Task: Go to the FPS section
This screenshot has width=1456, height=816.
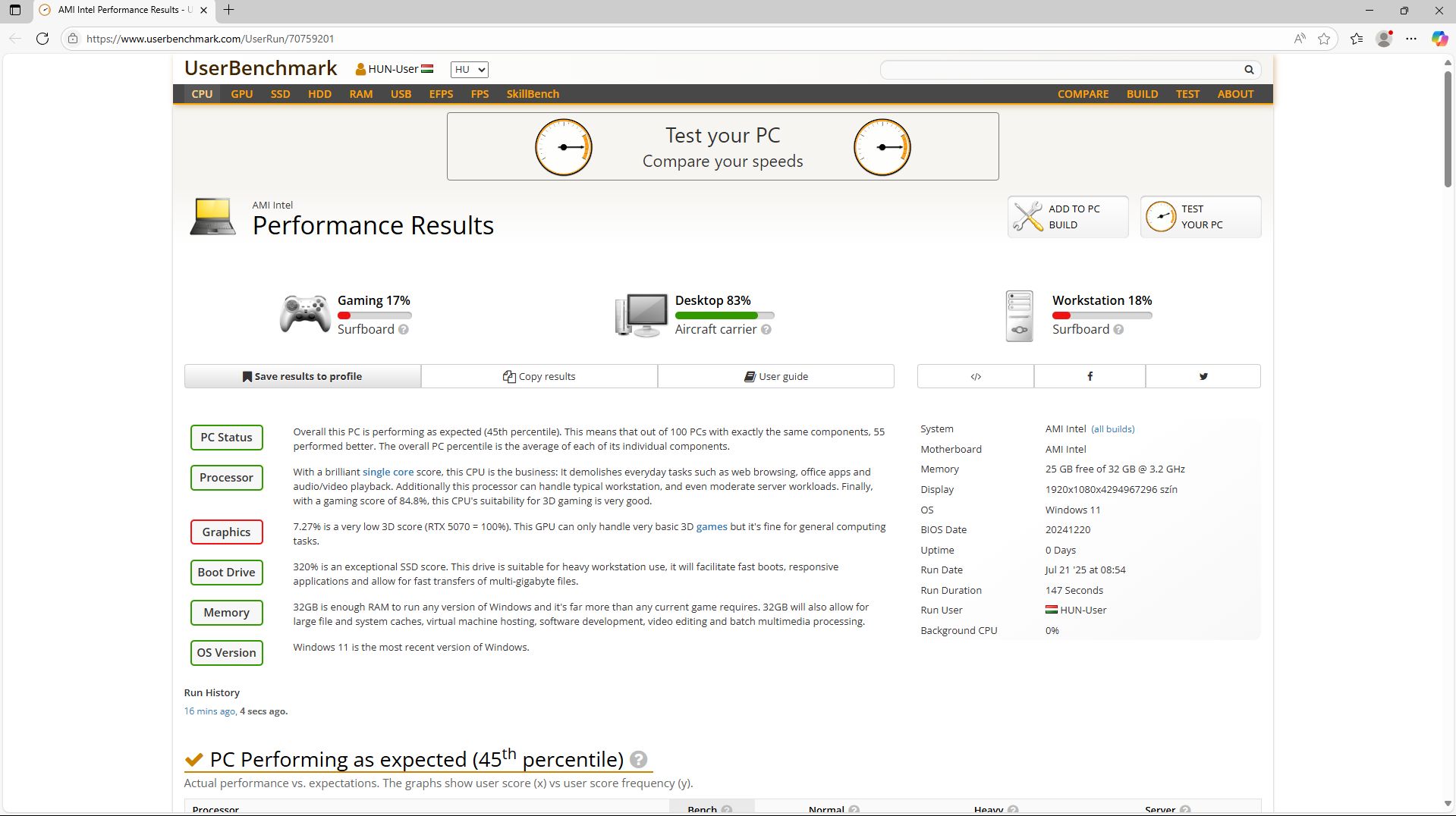Action: coord(480,94)
